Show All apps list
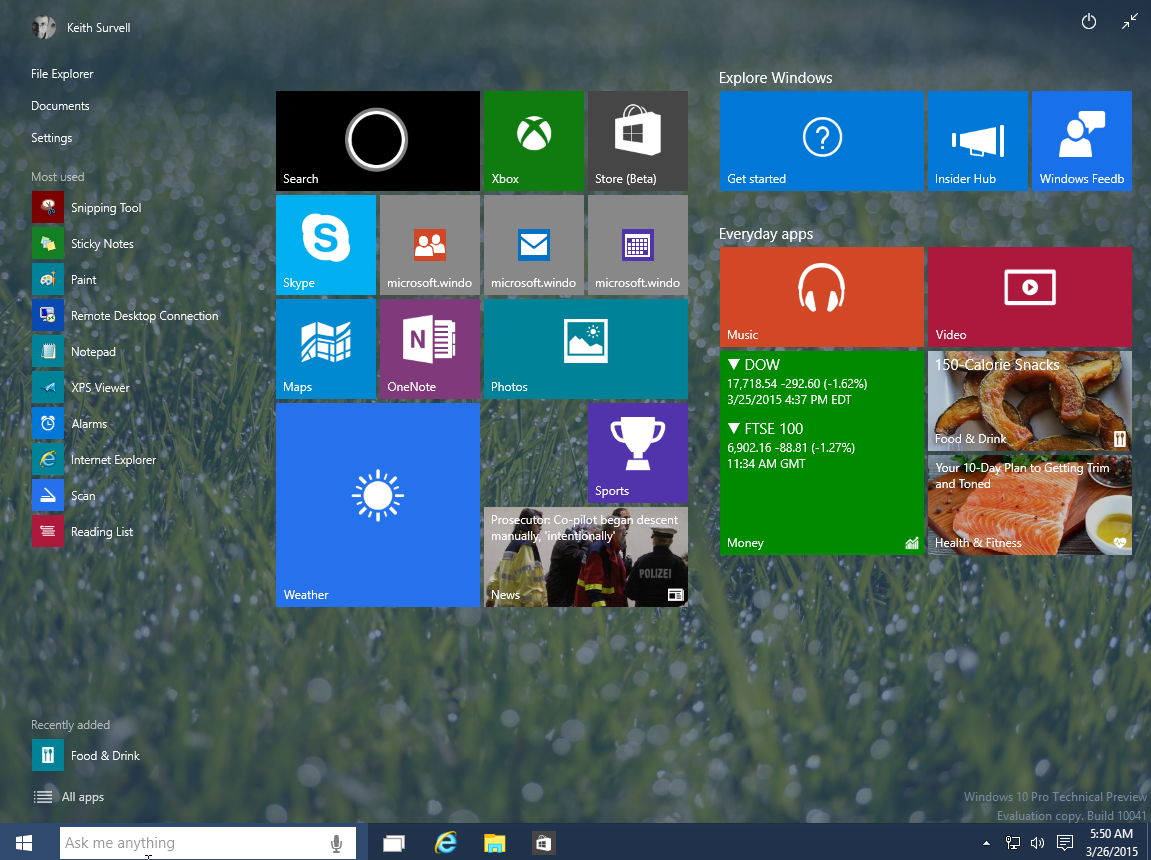Screen dimensions: 1151x860 (69, 797)
